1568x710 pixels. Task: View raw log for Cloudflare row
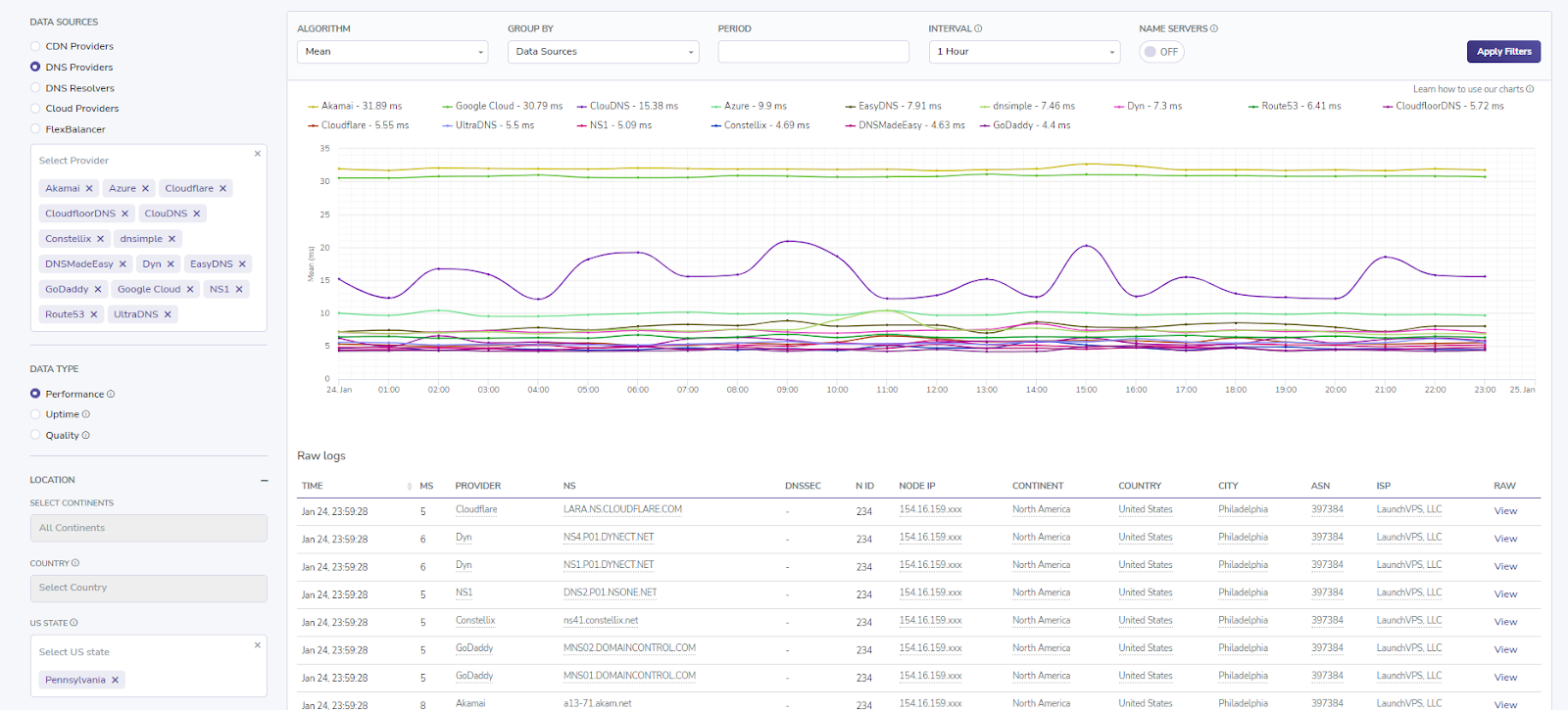tap(1505, 511)
